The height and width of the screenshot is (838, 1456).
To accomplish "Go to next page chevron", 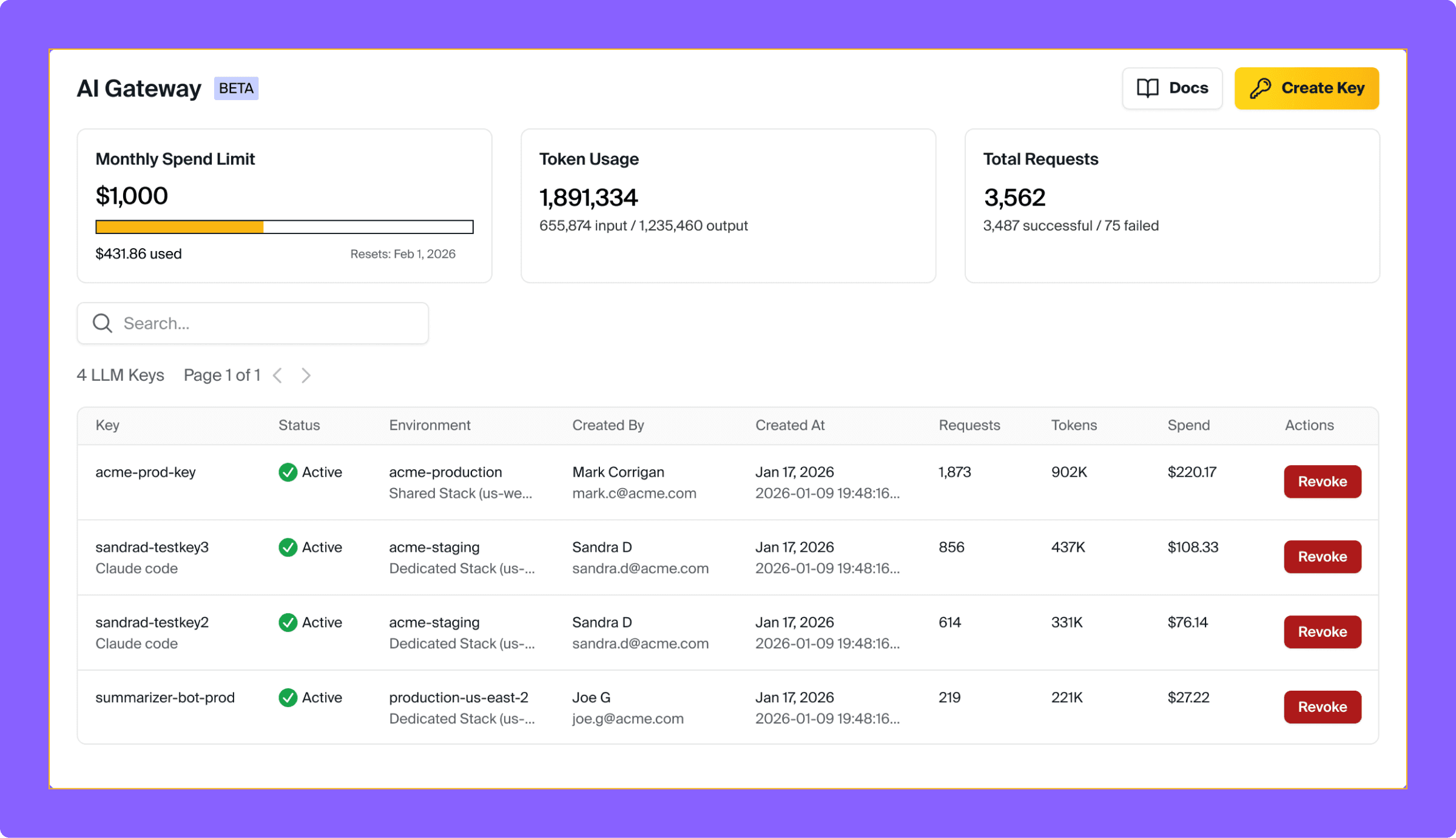I will pyautogui.click(x=306, y=376).
